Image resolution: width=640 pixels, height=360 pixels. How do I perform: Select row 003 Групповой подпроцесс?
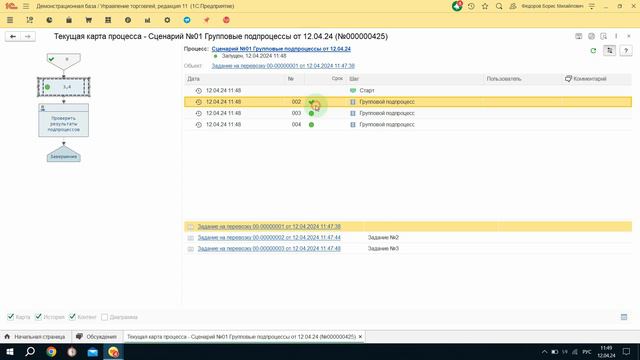point(408,113)
